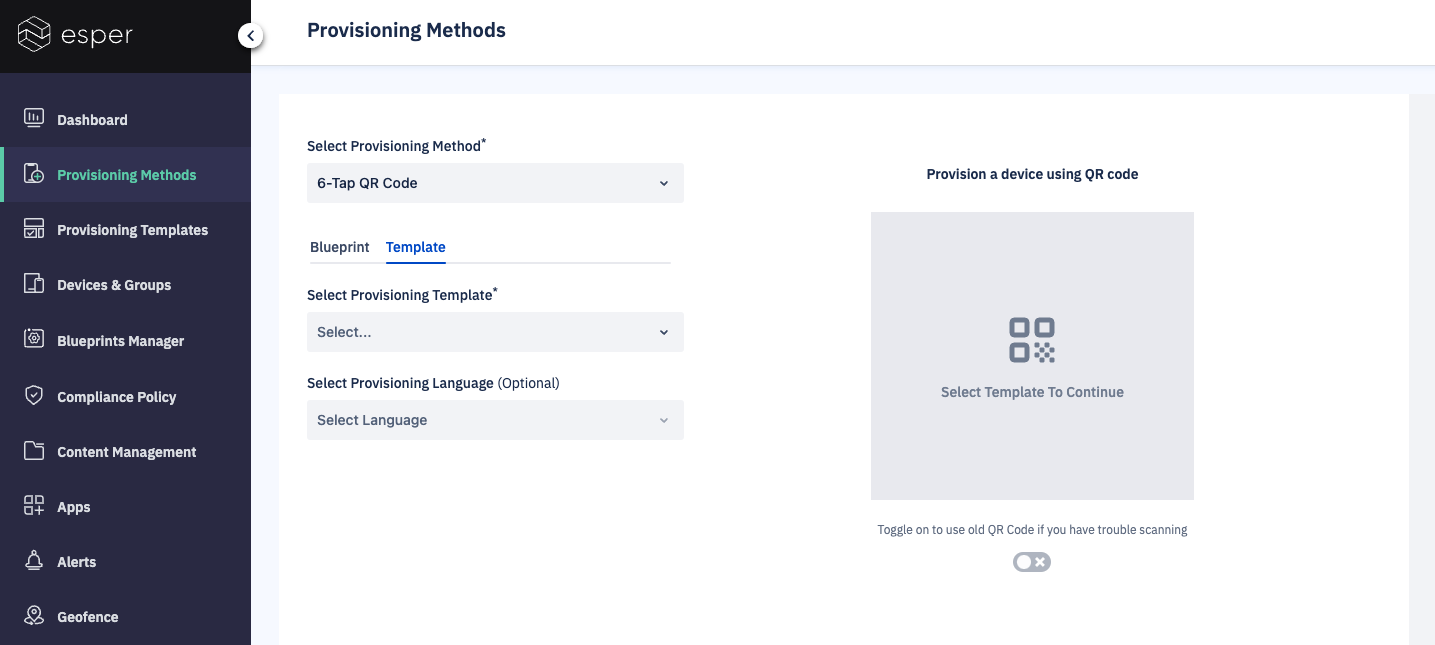Collapse the sidebar with the chevron button

tap(250, 34)
